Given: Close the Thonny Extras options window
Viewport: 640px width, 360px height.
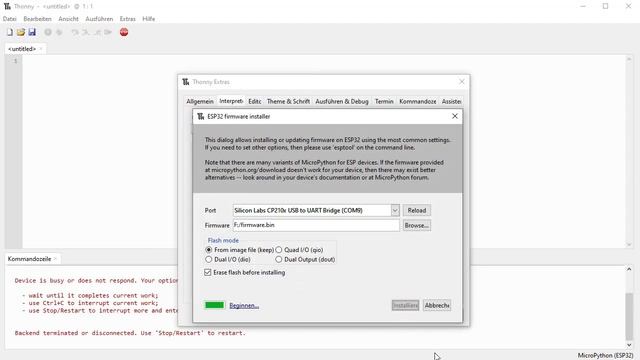Looking at the screenshot, I should pyautogui.click(x=462, y=82).
